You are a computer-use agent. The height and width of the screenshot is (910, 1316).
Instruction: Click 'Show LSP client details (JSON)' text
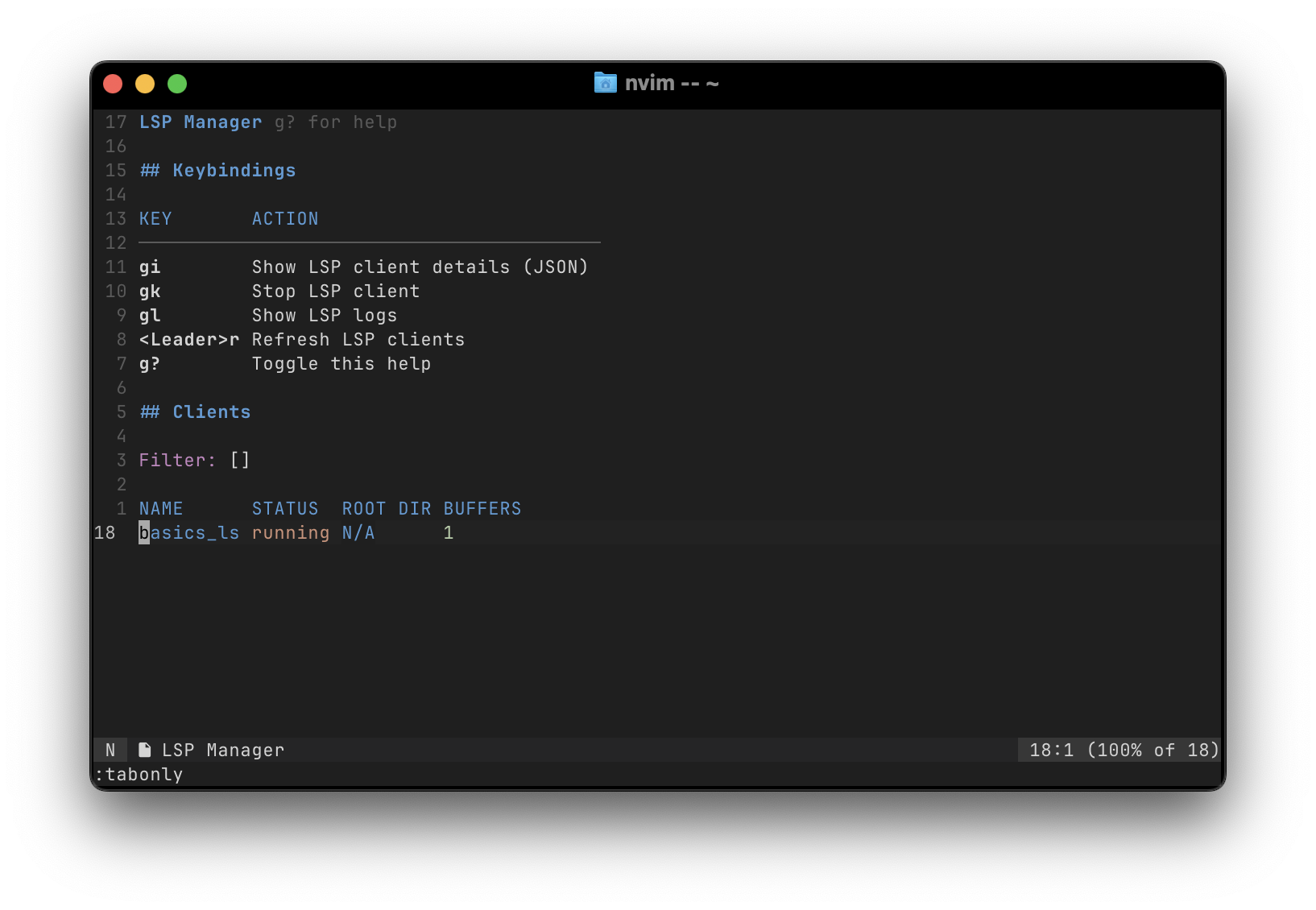(420, 267)
